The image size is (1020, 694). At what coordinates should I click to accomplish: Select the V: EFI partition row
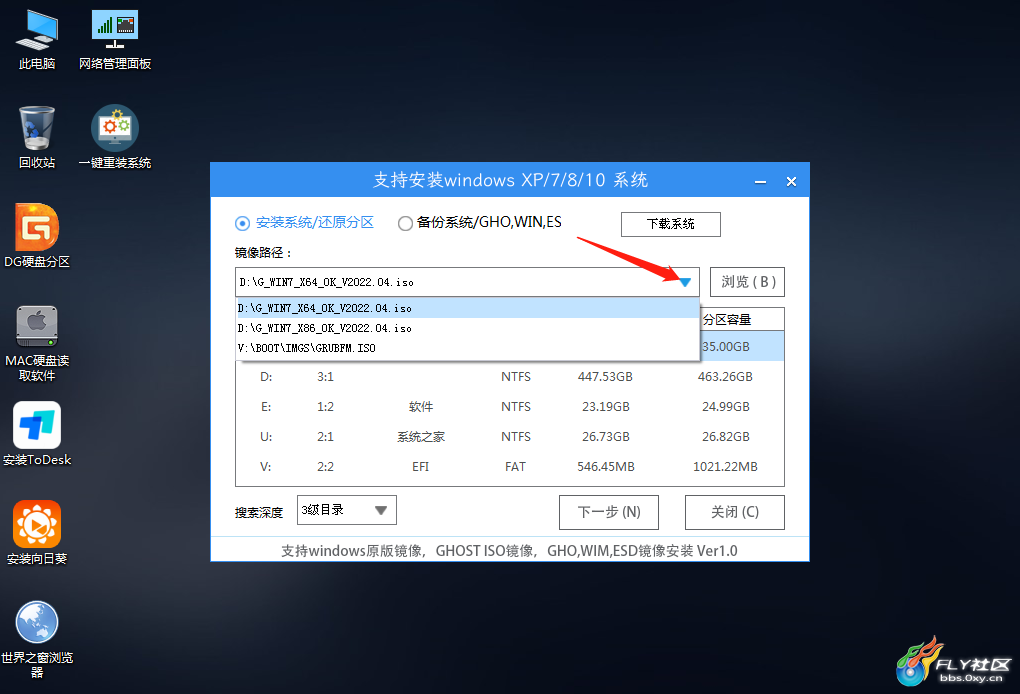coord(510,466)
